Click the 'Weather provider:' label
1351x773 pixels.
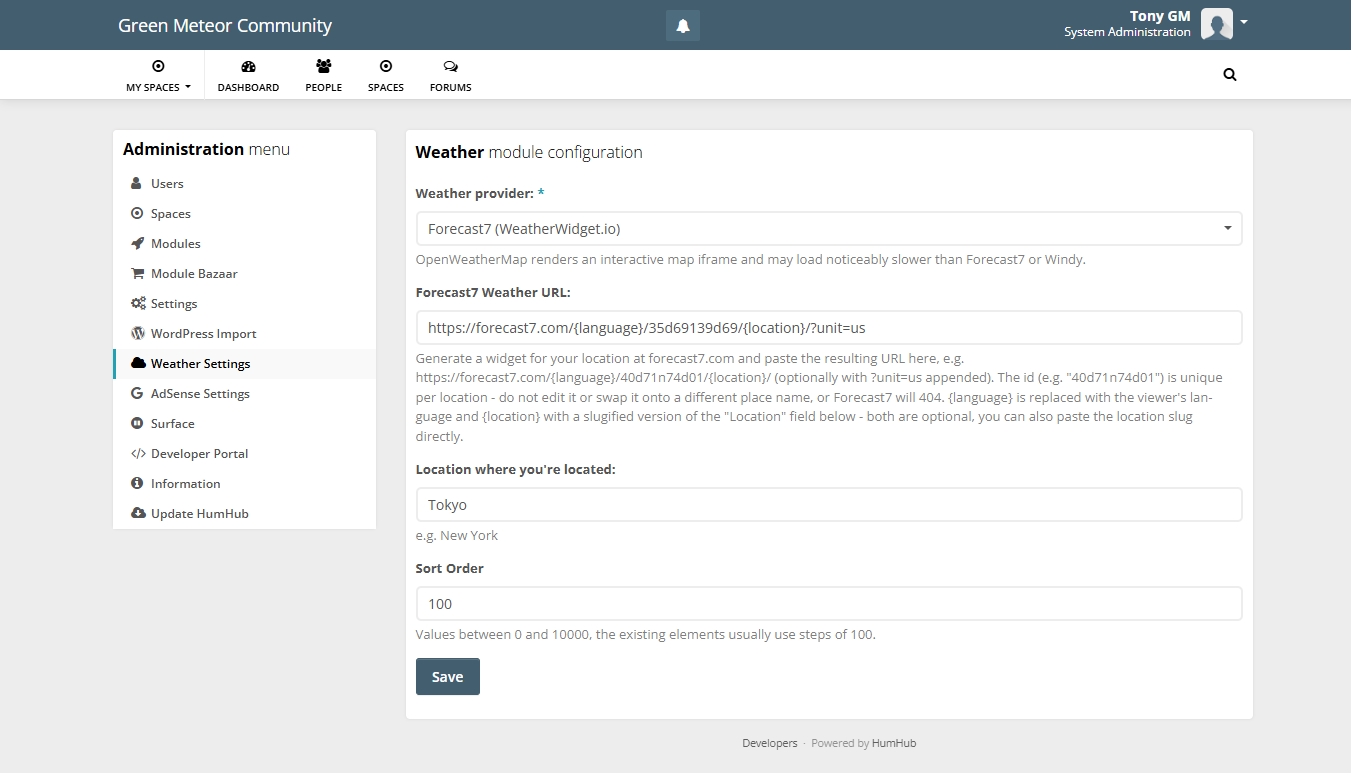475,193
